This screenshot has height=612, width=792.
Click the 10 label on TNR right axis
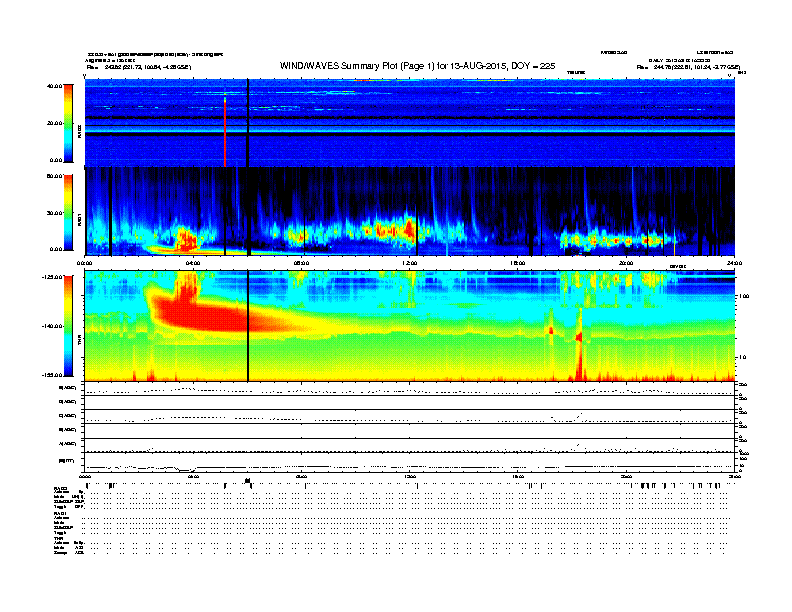[742, 358]
